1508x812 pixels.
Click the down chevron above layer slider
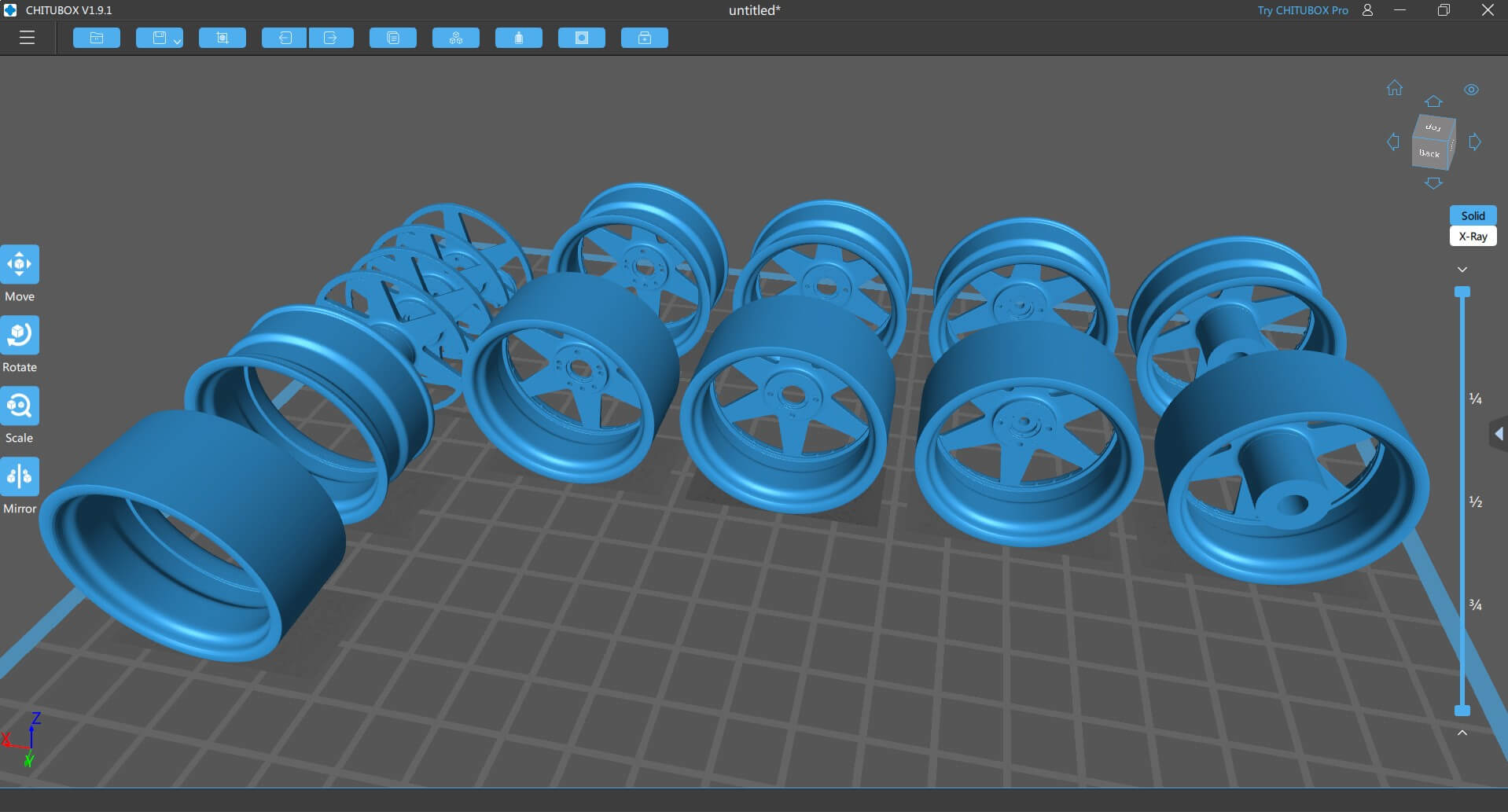(x=1462, y=270)
